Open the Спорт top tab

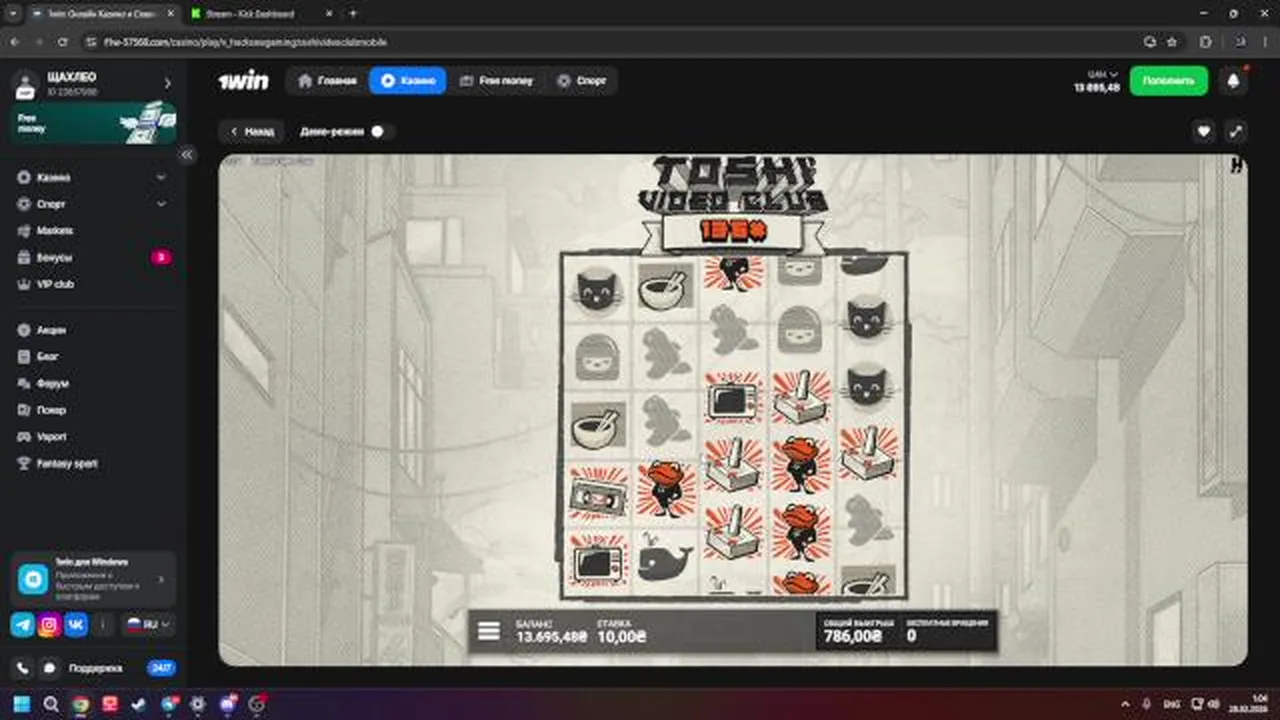582,81
